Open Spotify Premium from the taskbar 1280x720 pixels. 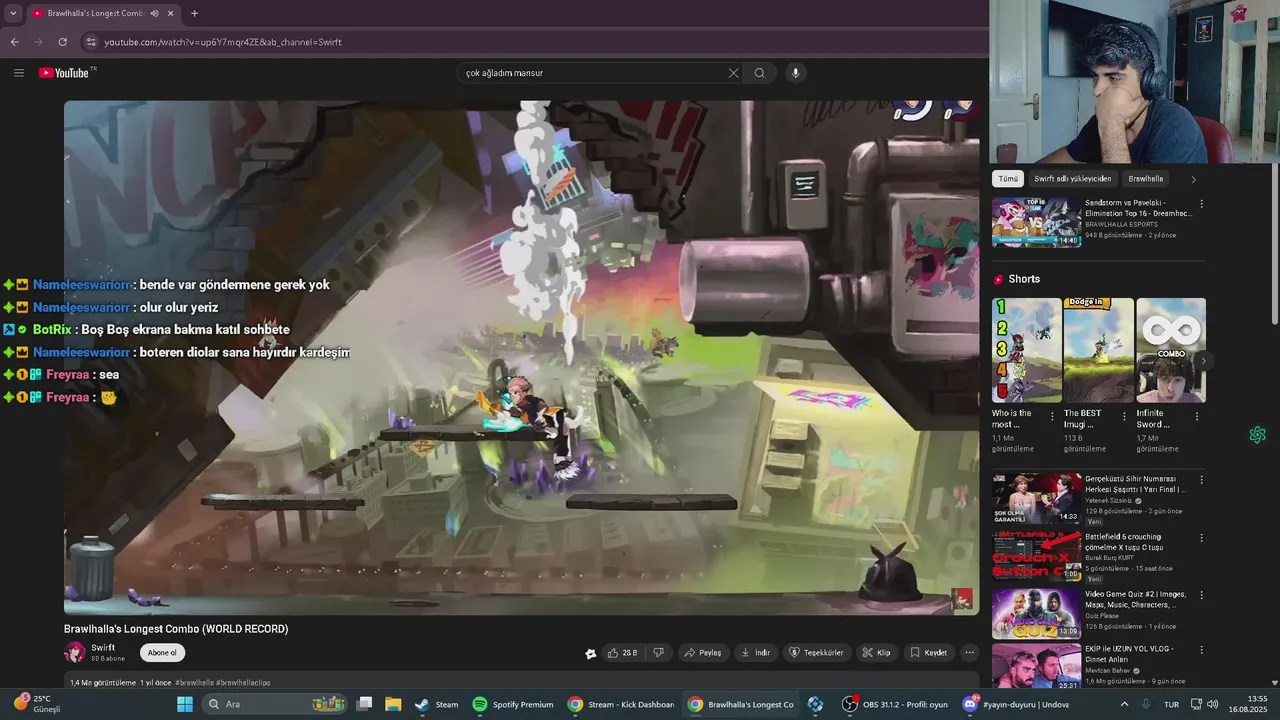coord(513,704)
